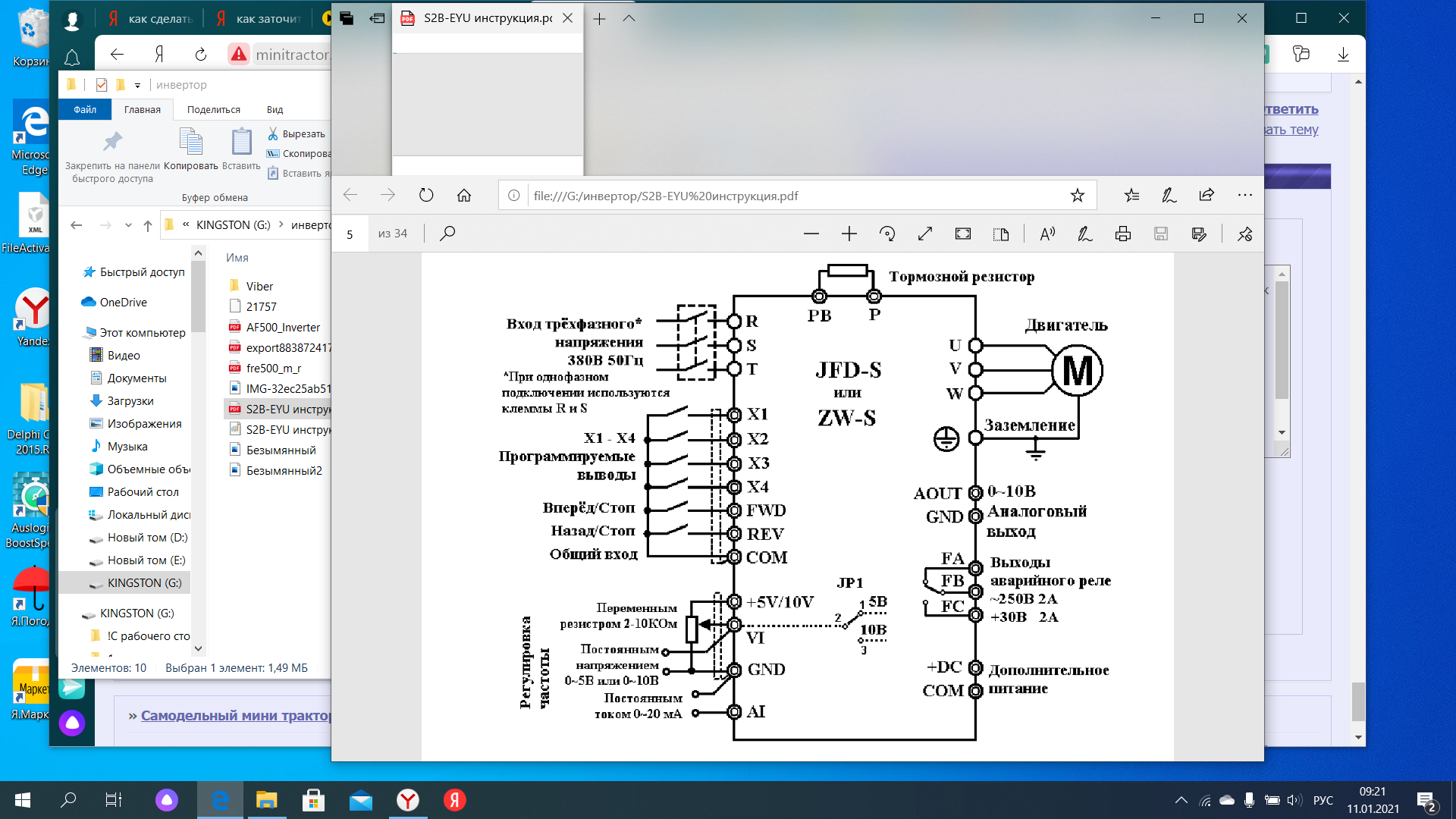Select OneDrive in navigation pane
1456x819 pixels.
pos(115,302)
